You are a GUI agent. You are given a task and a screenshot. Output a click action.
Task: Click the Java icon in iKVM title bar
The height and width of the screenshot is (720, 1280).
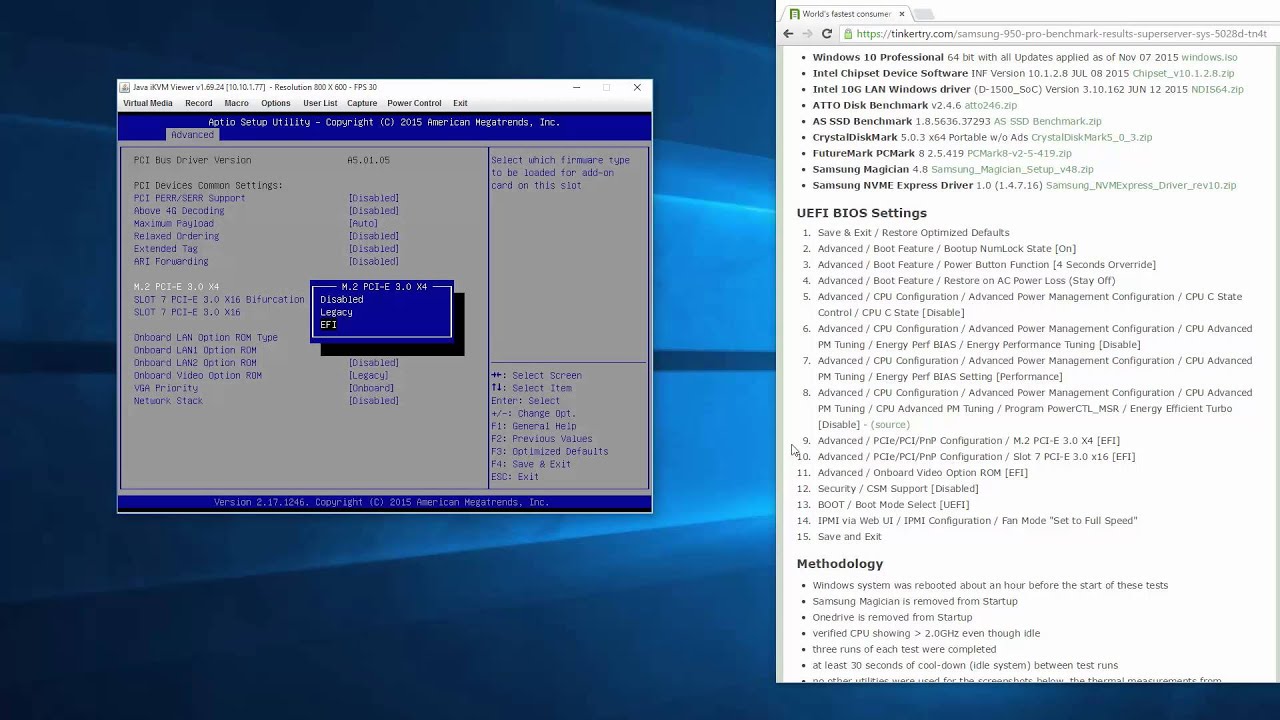(126, 87)
